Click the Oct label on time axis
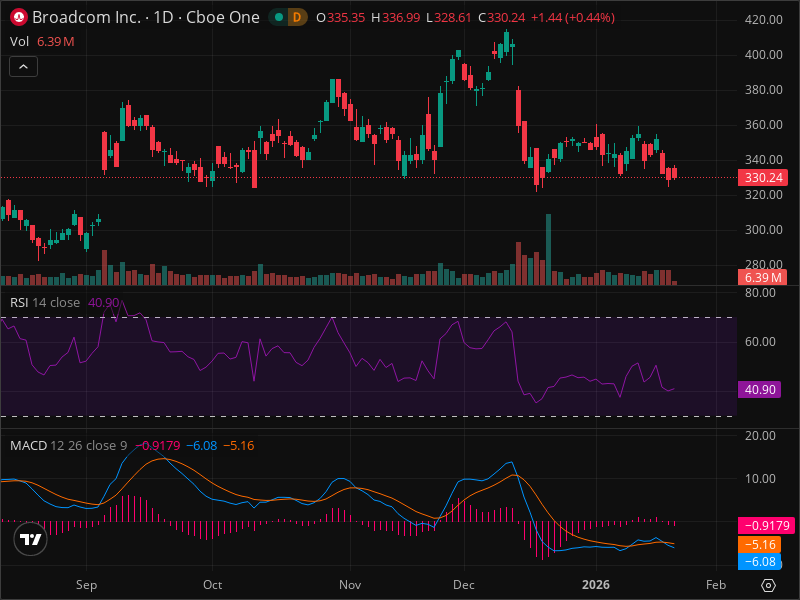Image resolution: width=800 pixels, height=600 pixels. (212, 585)
